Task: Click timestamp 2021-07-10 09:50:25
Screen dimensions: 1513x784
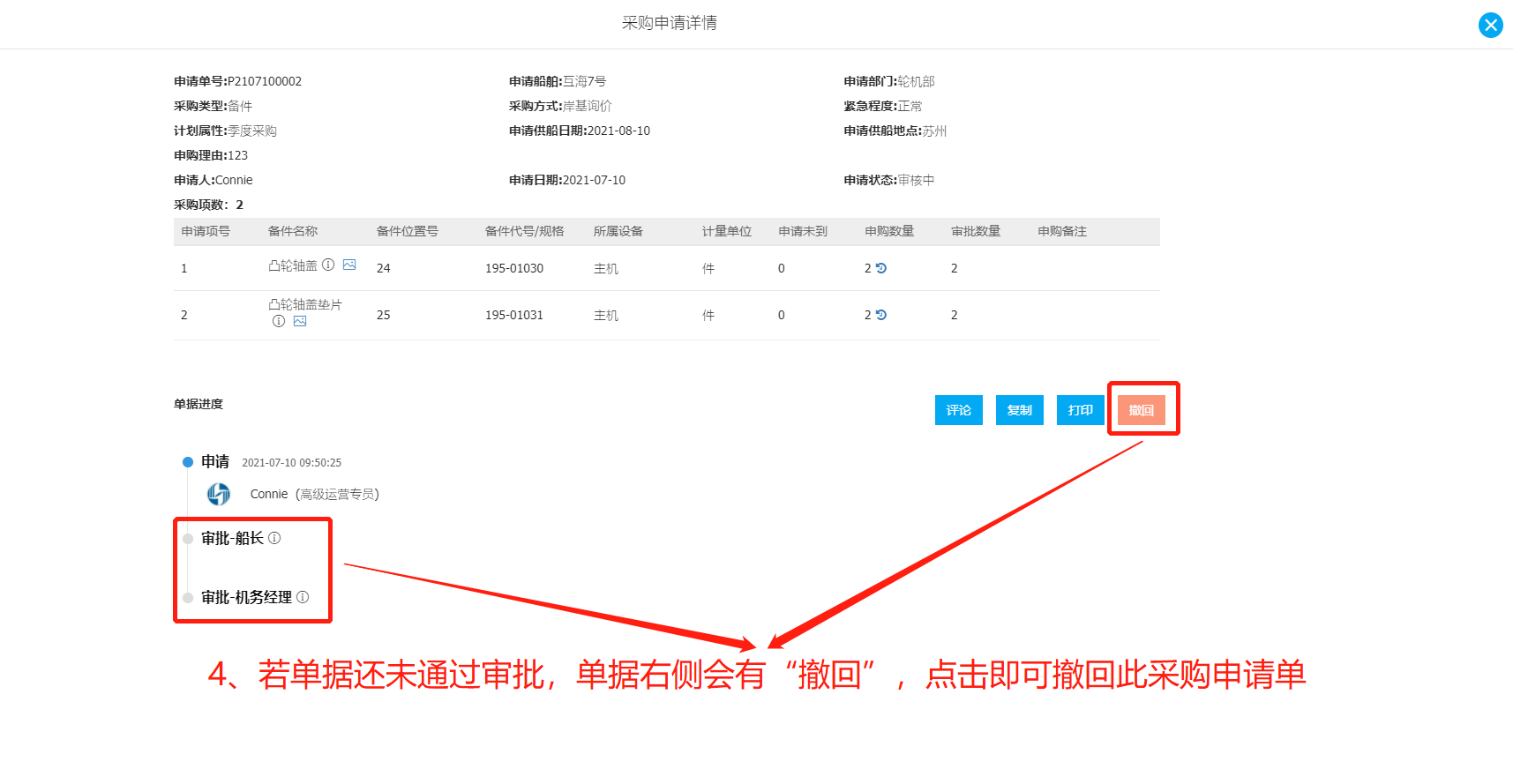Action: [292, 463]
